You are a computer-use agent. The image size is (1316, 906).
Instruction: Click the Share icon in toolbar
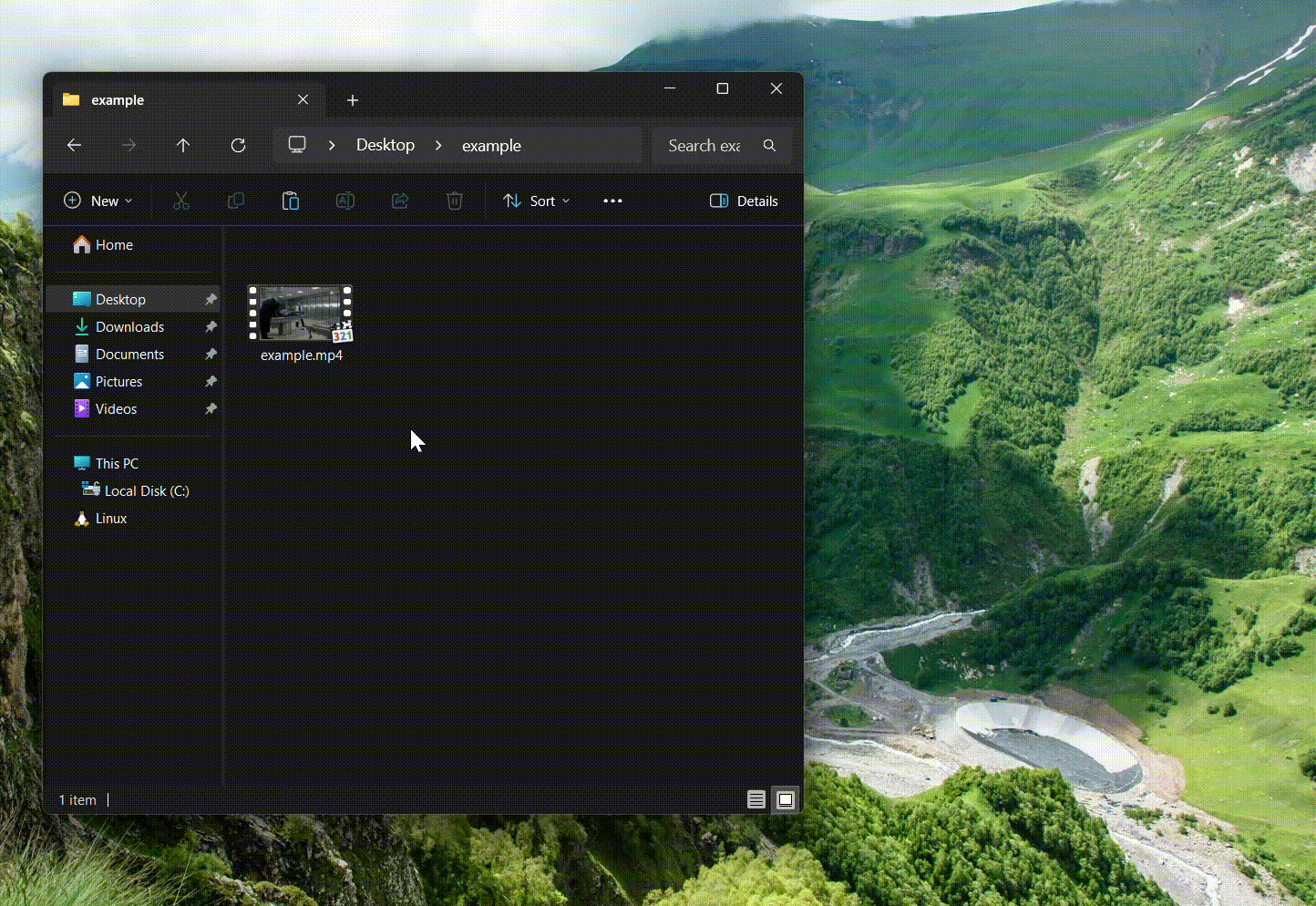[x=400, y=201]
